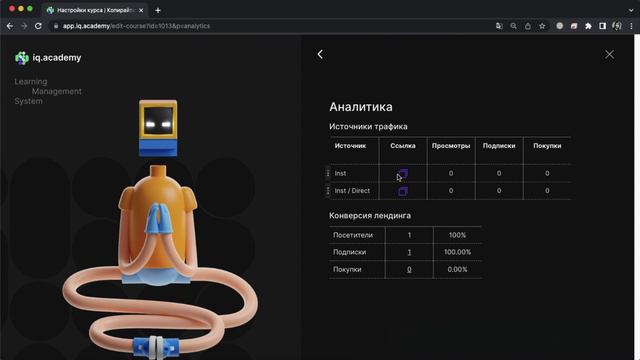
Task: Select the Inst source name
Action: coord(340,173)
